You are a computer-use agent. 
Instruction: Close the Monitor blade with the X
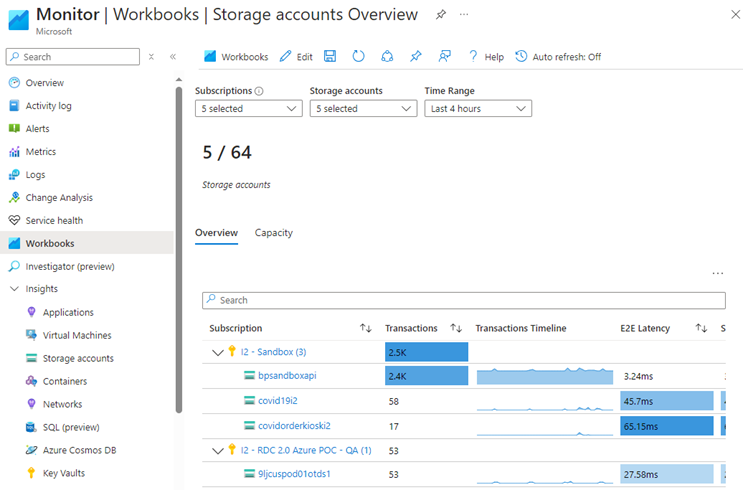click(735, 15)
